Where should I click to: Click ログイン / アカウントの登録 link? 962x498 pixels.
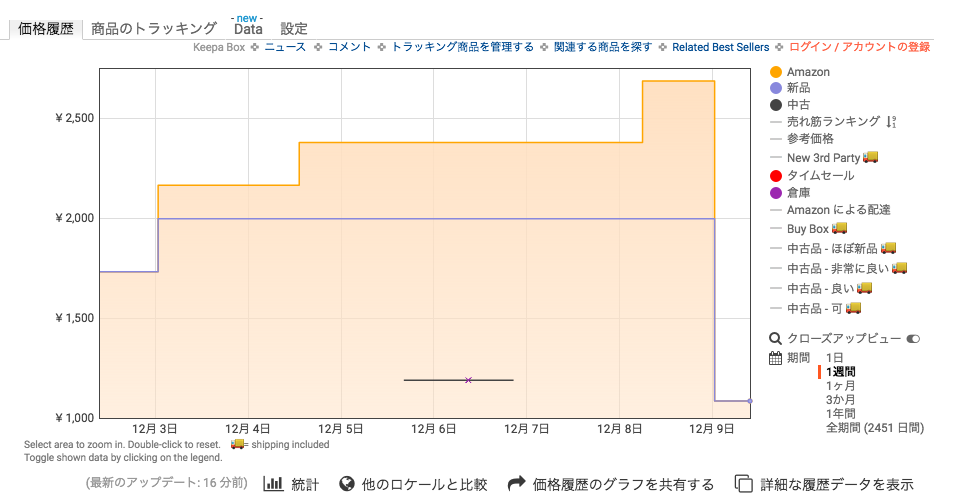pos(859,47)
